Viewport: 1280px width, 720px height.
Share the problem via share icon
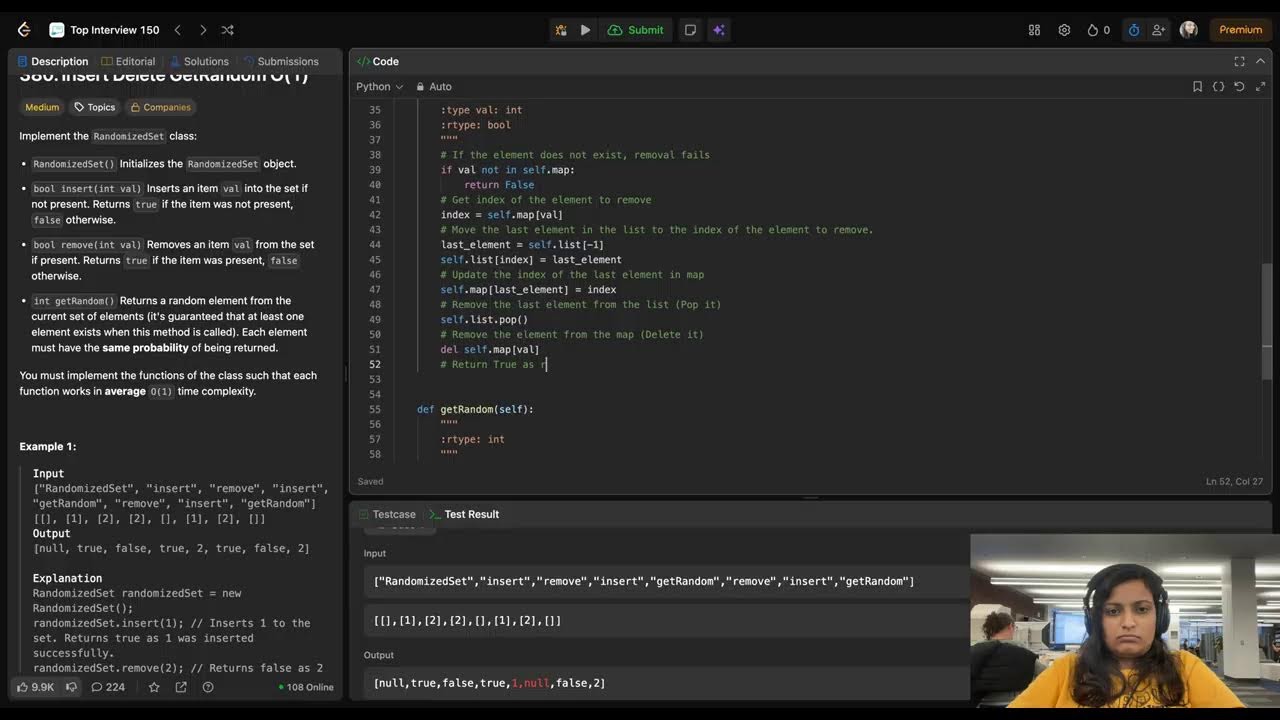coord(181,687)
